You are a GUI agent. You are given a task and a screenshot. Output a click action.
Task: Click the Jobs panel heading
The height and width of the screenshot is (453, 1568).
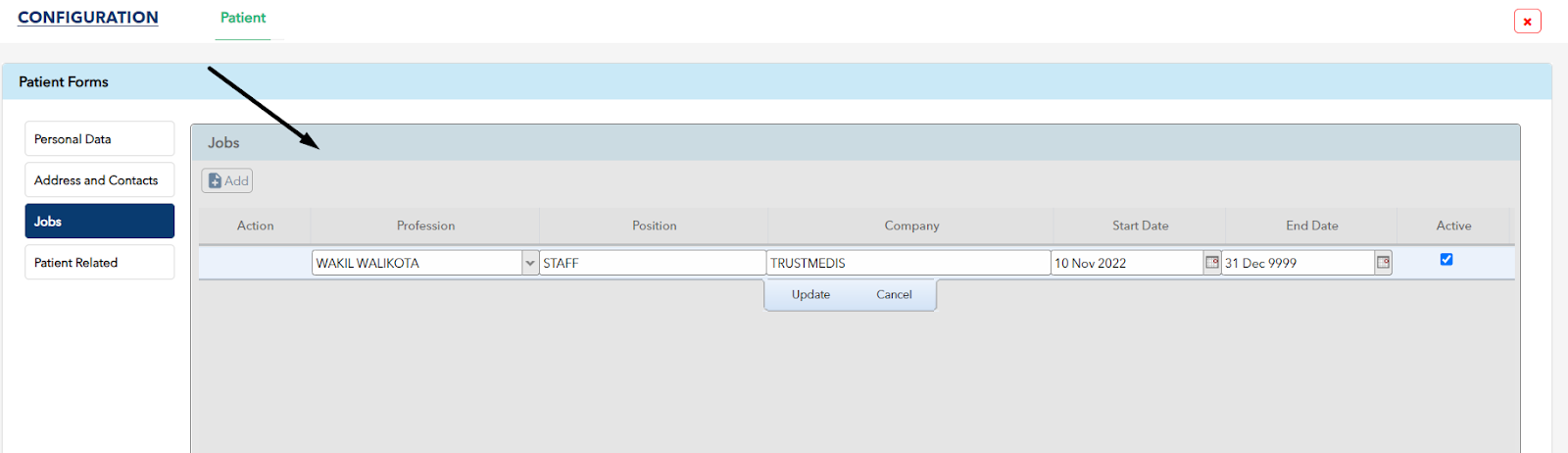[x=223, y=143]
